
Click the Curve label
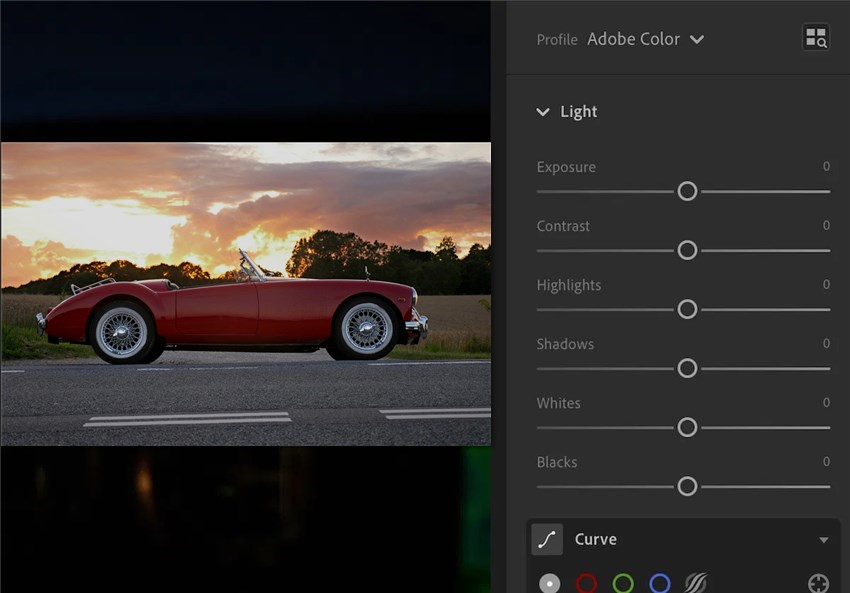pyautogui.click(x=595, y=539)
